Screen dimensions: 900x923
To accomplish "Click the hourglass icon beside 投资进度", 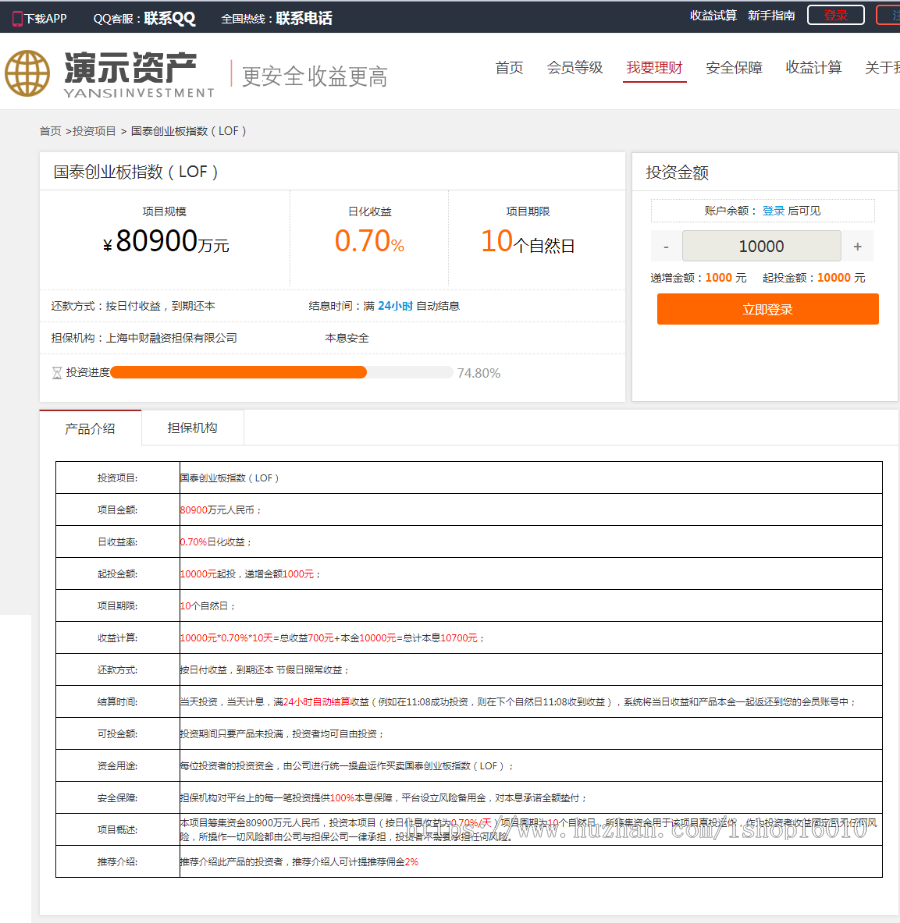I will pyautogui.click(x=57, y=372).
